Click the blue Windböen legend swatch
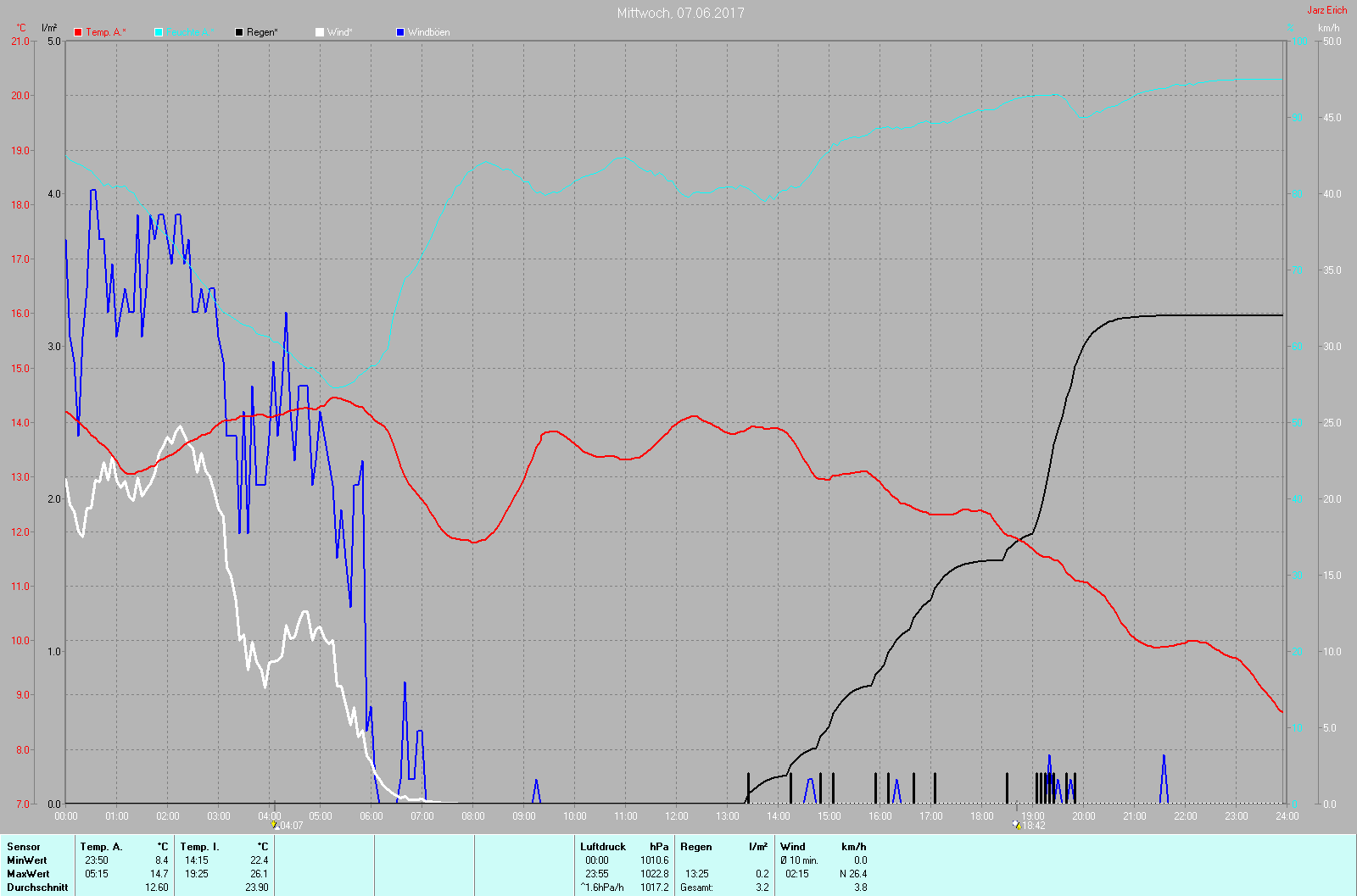The image size is (1357, 896). 400,32
